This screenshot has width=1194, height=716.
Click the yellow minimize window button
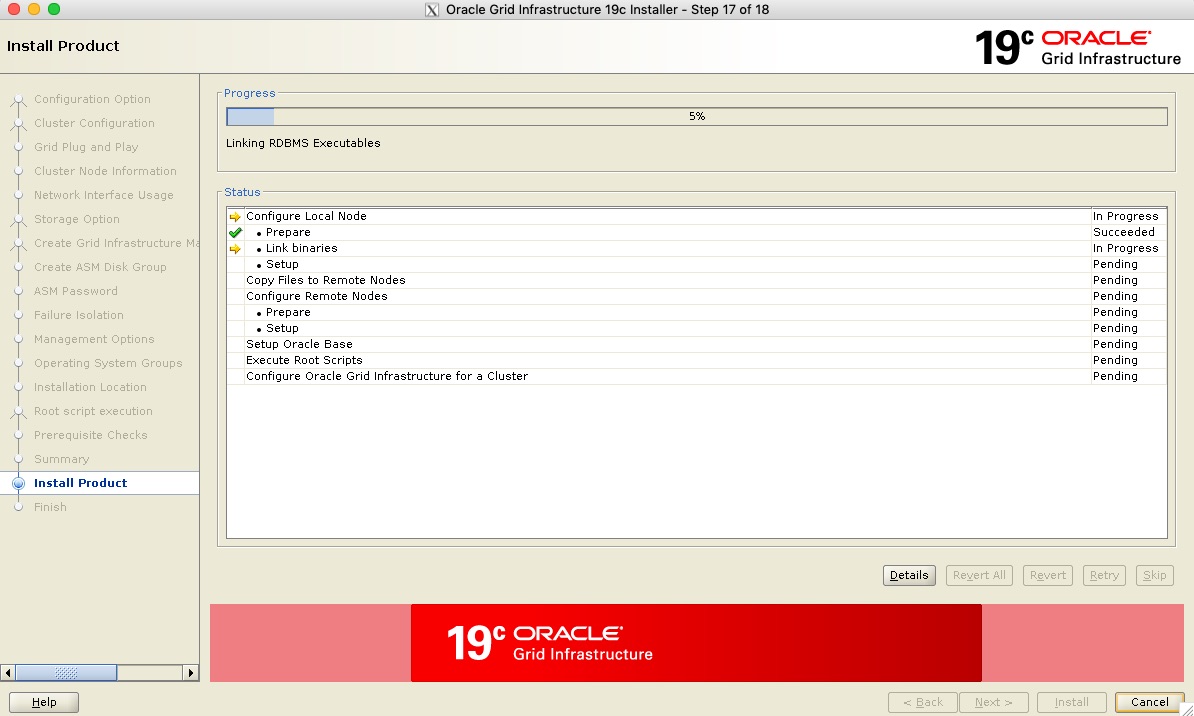tap(34, 9)
